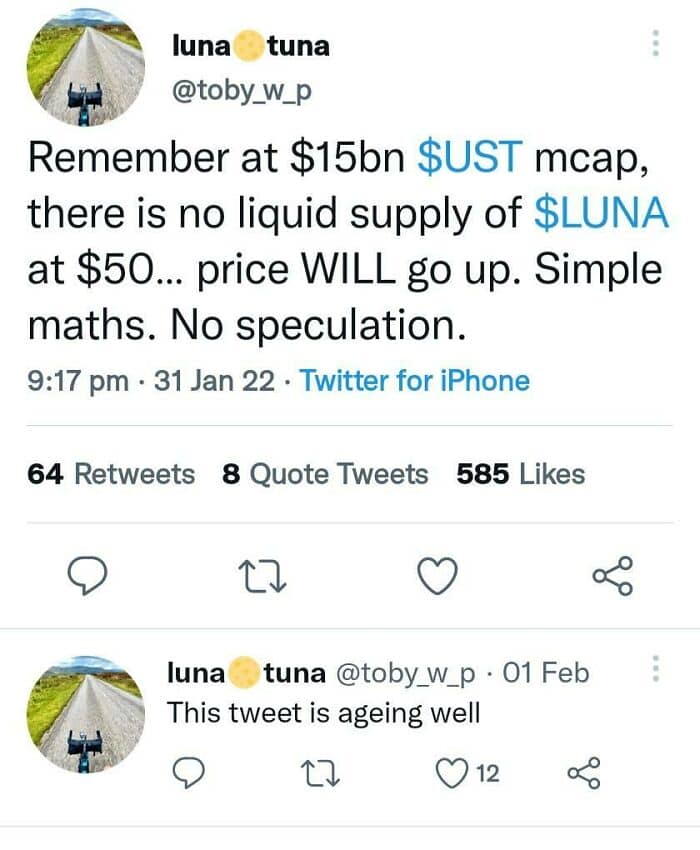The width and height of the screenshot is (700, 850).
Task: Reply to the main tweet
Action: point(88,575)
